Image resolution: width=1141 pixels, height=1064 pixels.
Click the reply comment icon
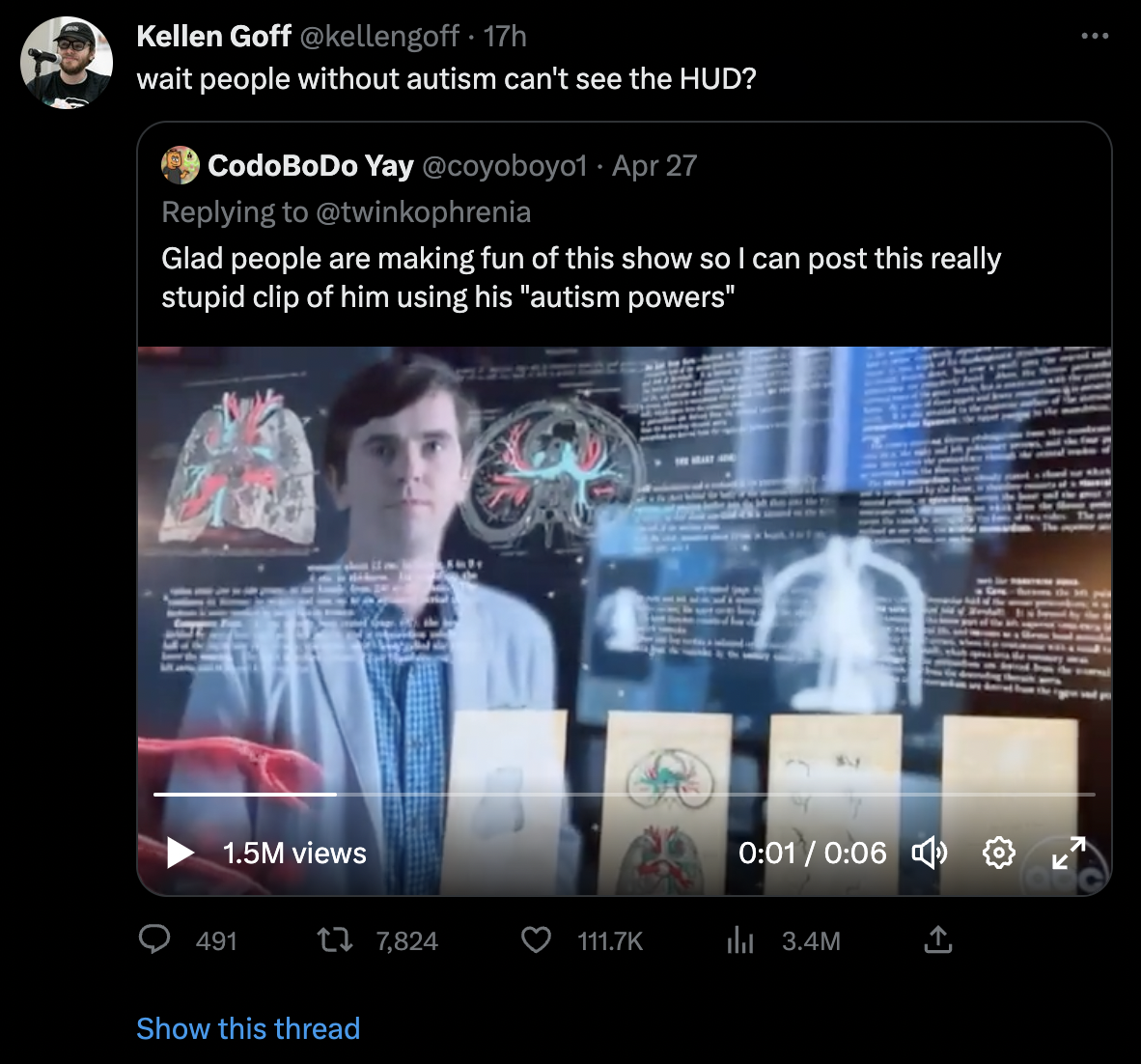[x=154, y=940]
